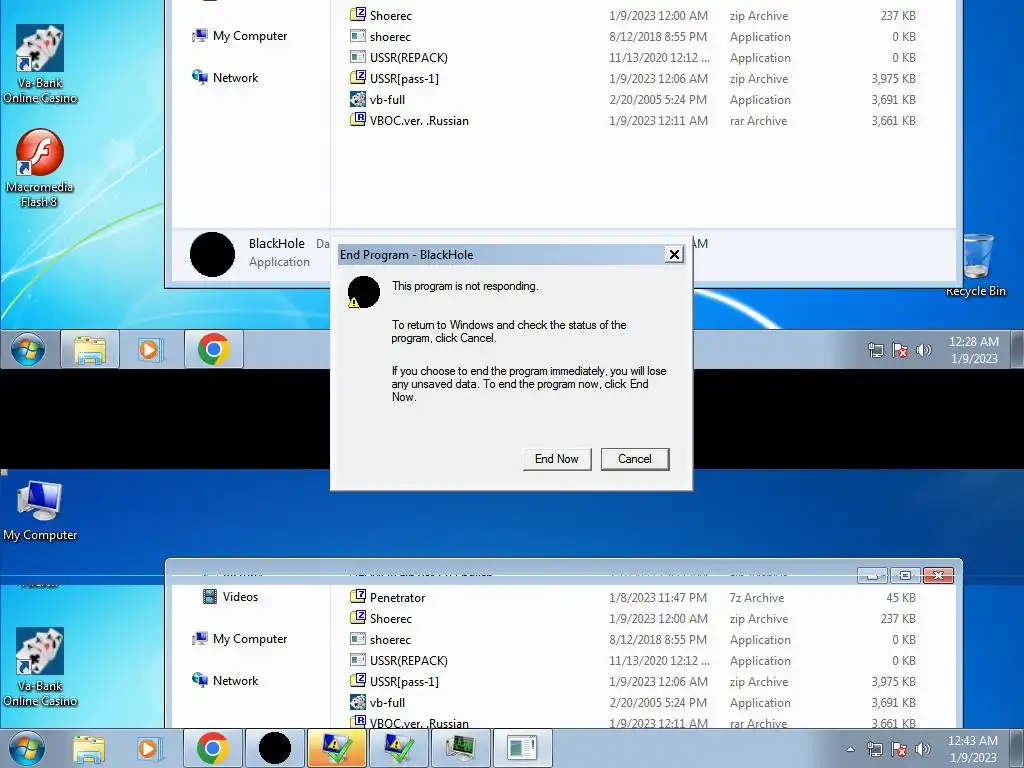This screenshot has height=768, width=1024.
Task: Select Videos in lower Explorer sidebar
Action: [x=231, y=597]
